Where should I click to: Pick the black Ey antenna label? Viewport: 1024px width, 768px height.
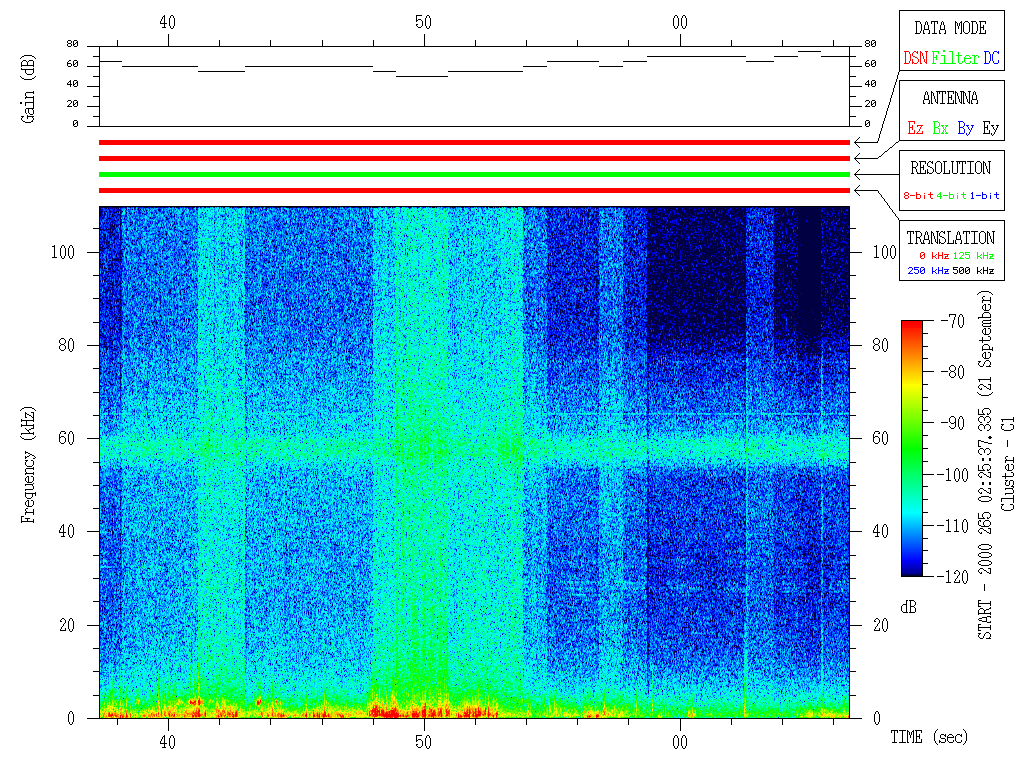pyautogui.click(x=990, y=129)
